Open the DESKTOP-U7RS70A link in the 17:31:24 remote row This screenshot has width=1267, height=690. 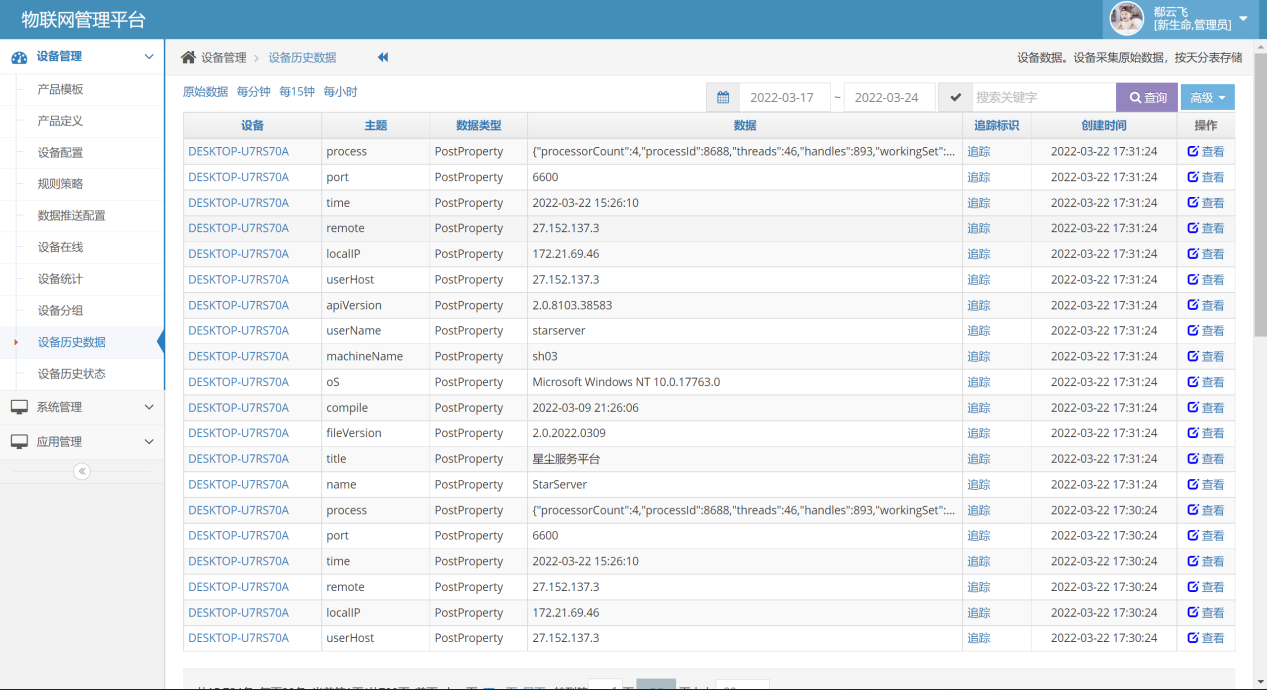pos(238,228)
